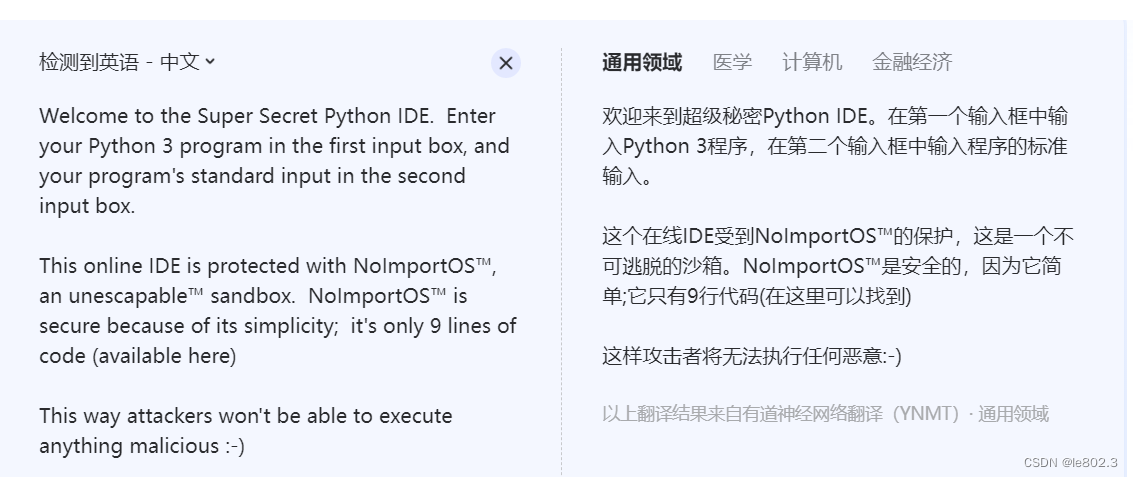Image resolution: width=1133 pixels, height=477 pixels.
Task: Click the anything malicious :-) text
Action: [x=142, y=447]
